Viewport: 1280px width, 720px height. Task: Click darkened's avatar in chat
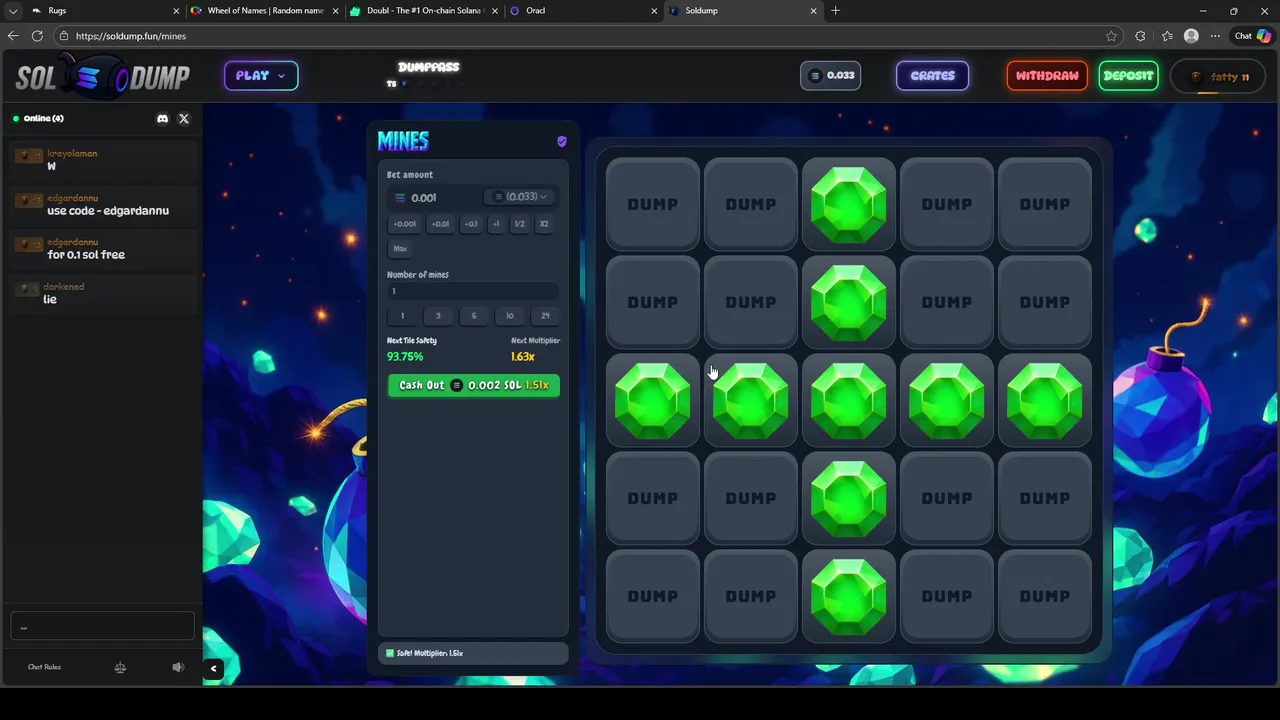28,289
